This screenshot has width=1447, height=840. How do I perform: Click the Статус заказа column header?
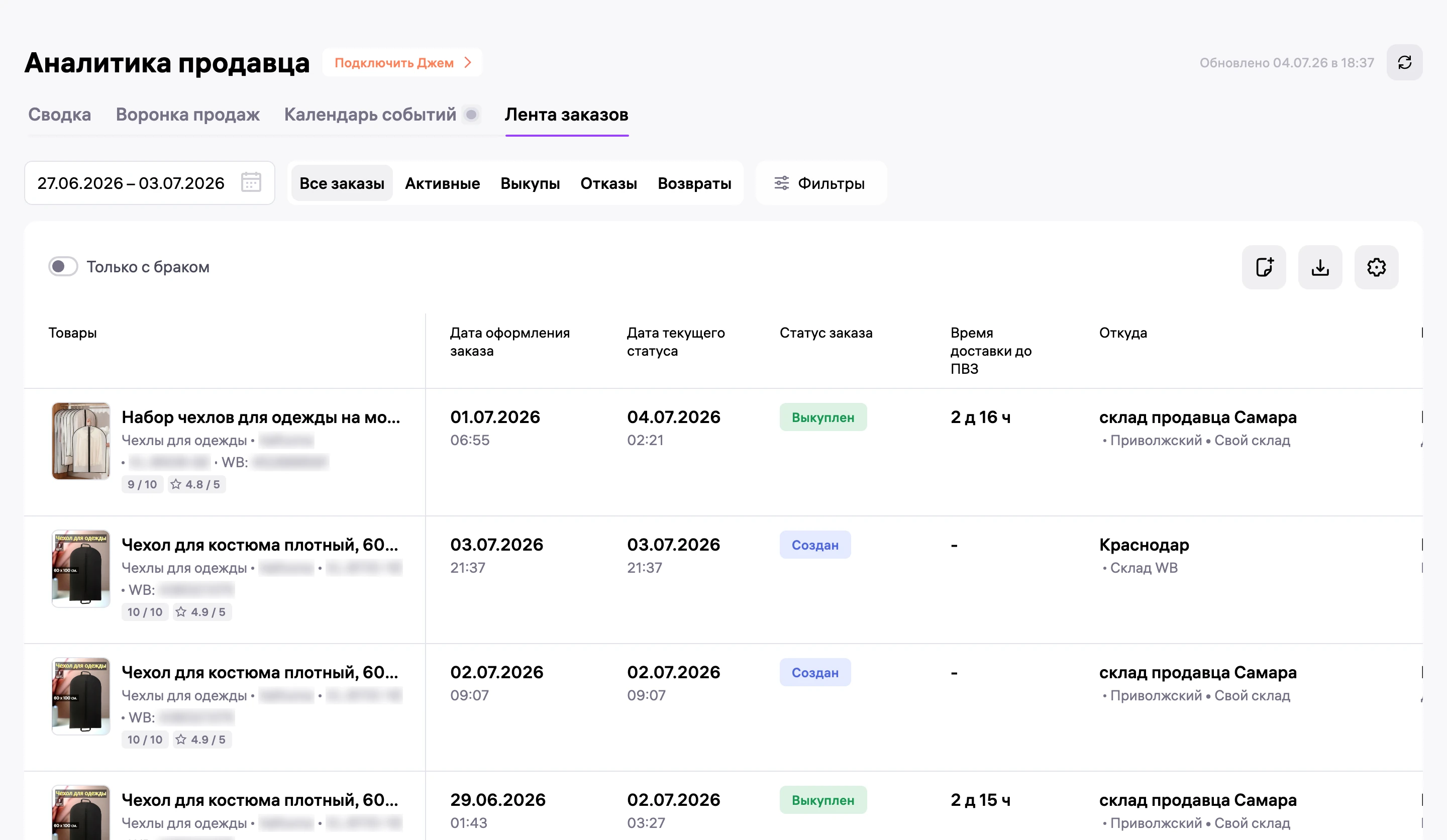[825, 333]
